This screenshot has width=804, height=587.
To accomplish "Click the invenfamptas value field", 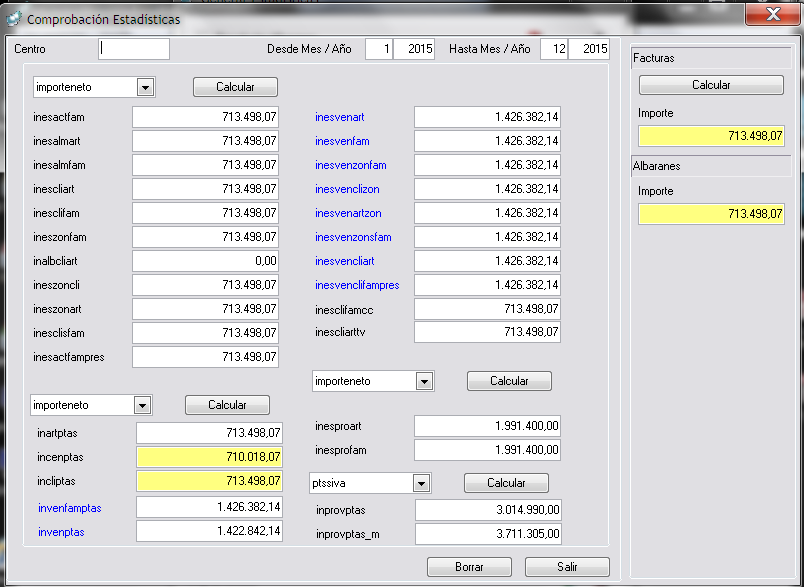I will coord(210,508).
